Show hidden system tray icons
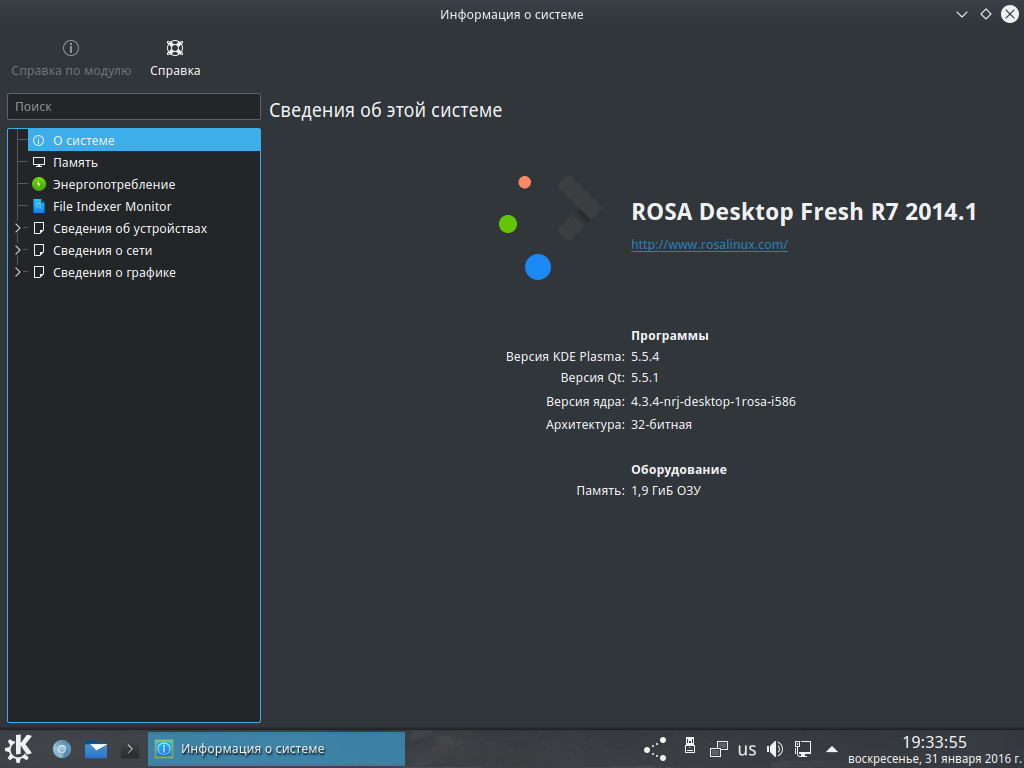Screen dimensions: 1024x768 click(831, 749)
